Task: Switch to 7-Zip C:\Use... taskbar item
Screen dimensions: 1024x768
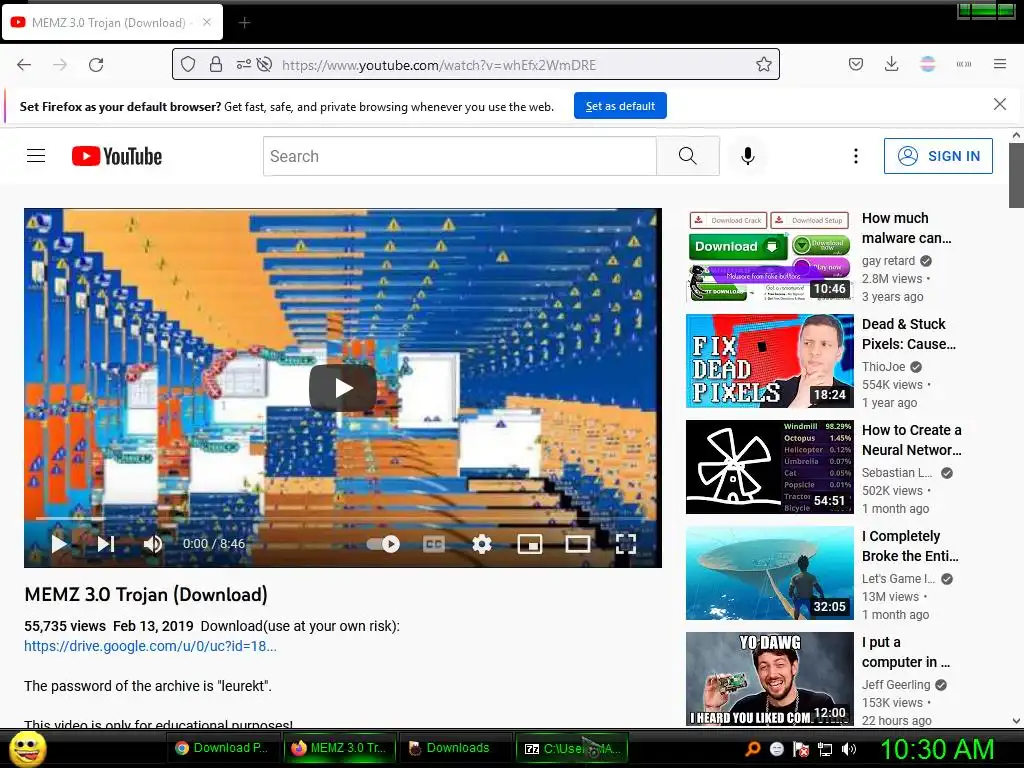Action: [572, 748]
